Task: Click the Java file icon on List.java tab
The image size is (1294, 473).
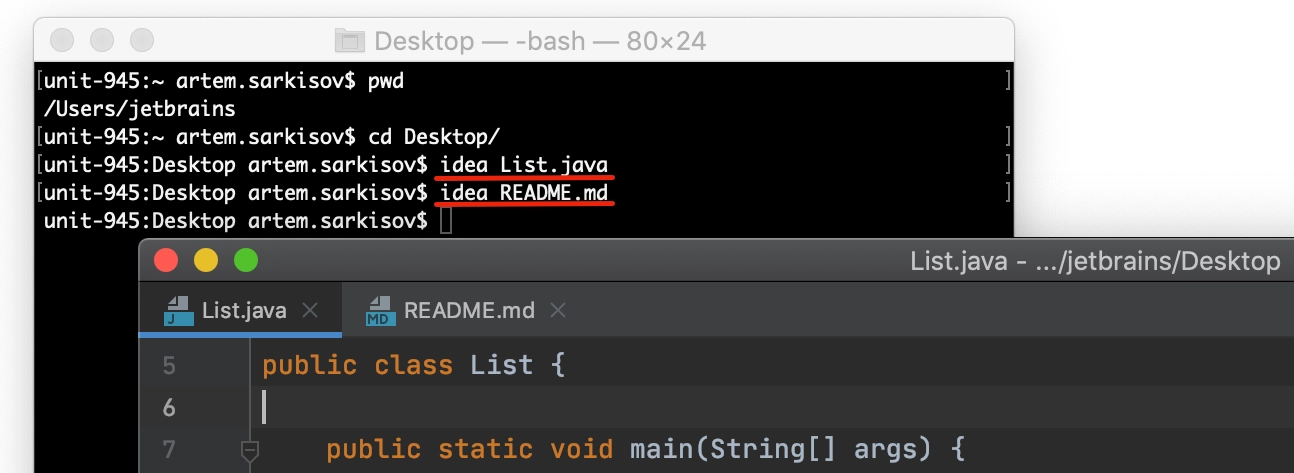Action: tap(178, 311)
